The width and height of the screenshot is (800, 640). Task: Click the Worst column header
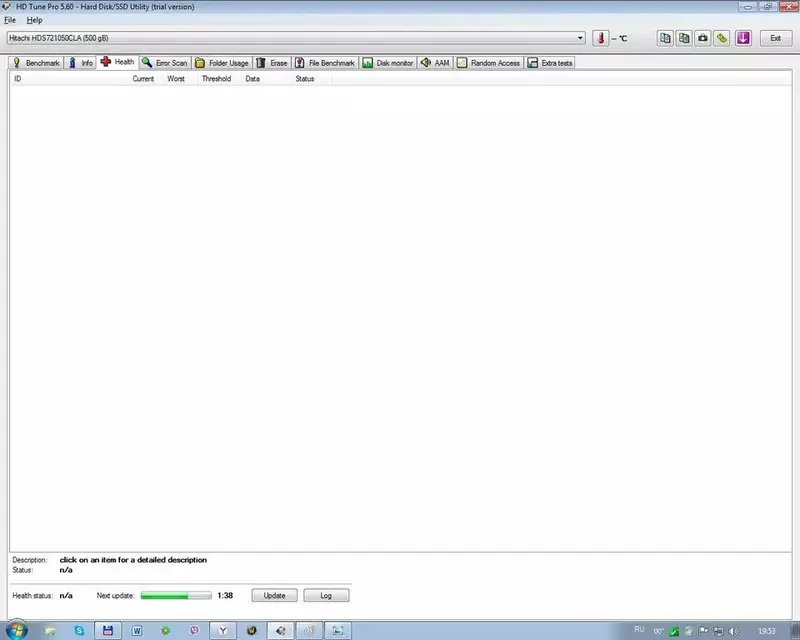[176, 79]
